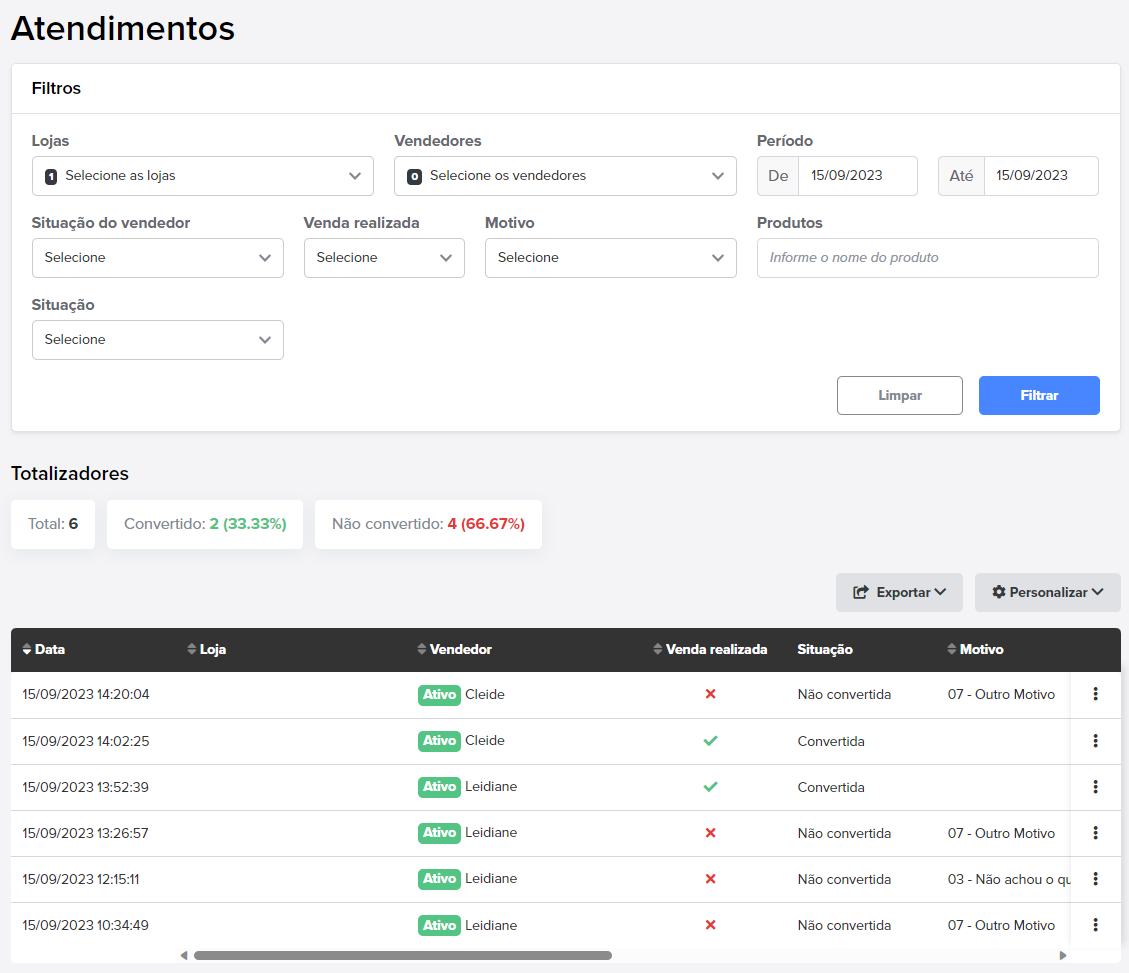The width and height of the screenshot is (1129, 973).
Task: Click the Período De date field
Action: tap(857, 176)
